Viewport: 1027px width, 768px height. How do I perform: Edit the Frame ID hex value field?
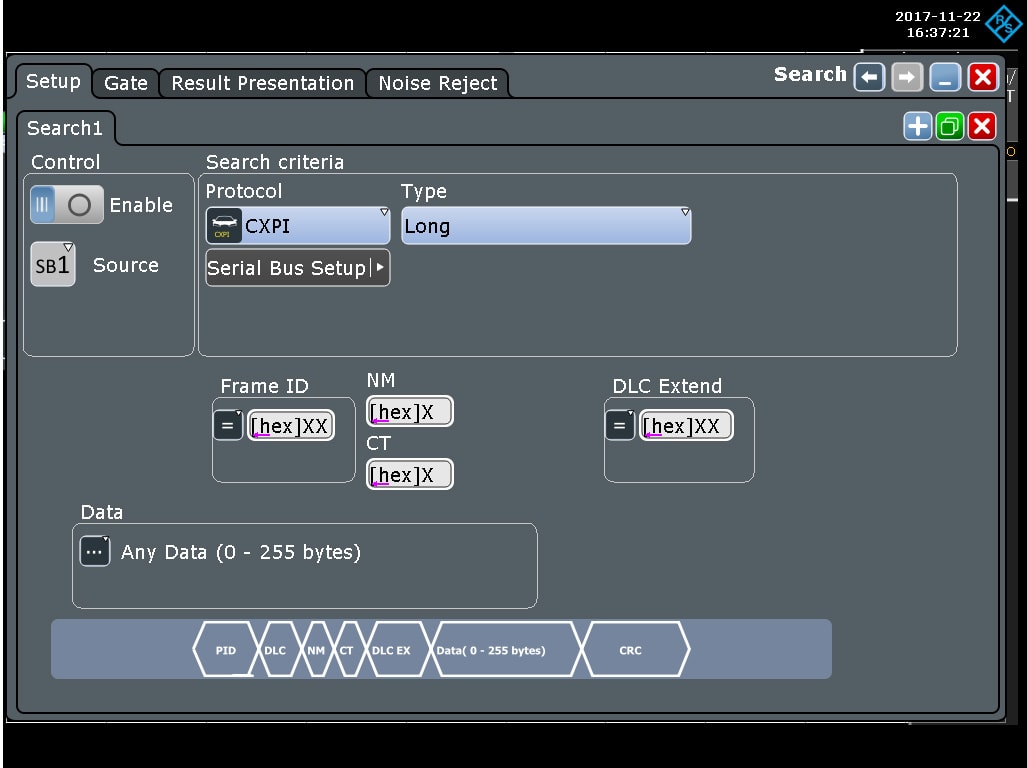290,425
